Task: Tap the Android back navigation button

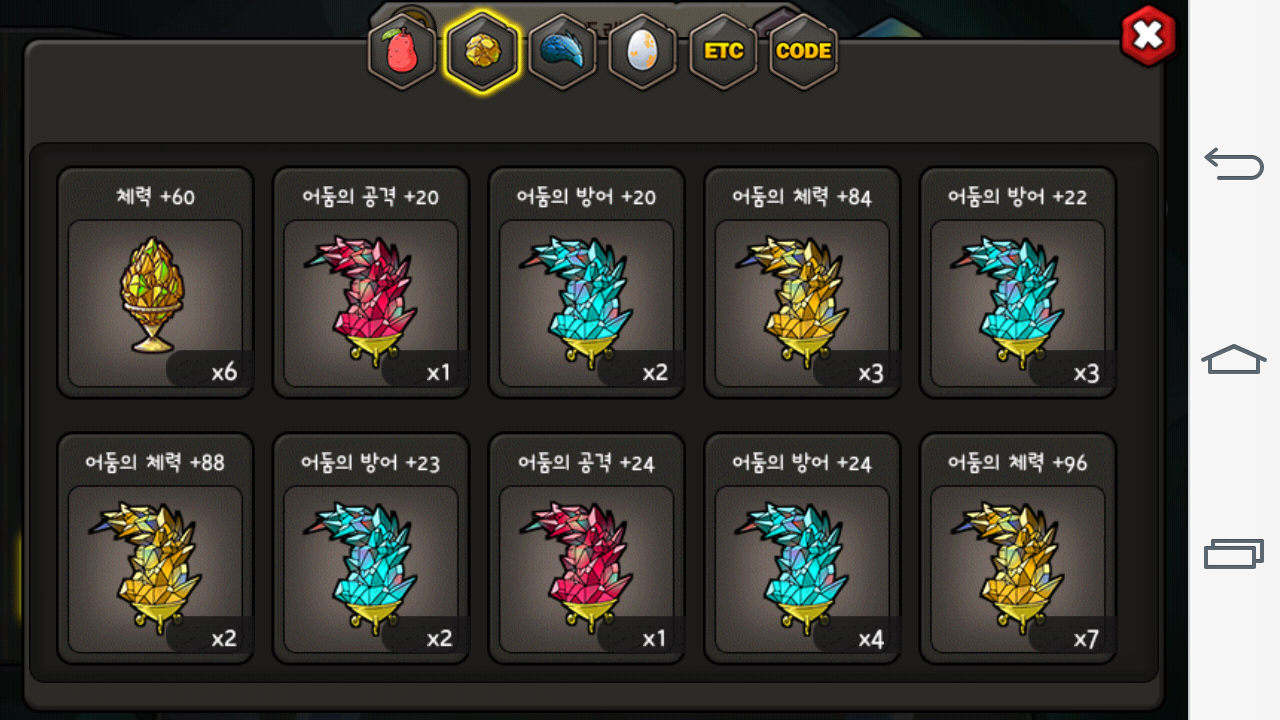Action: (1234, 163)
